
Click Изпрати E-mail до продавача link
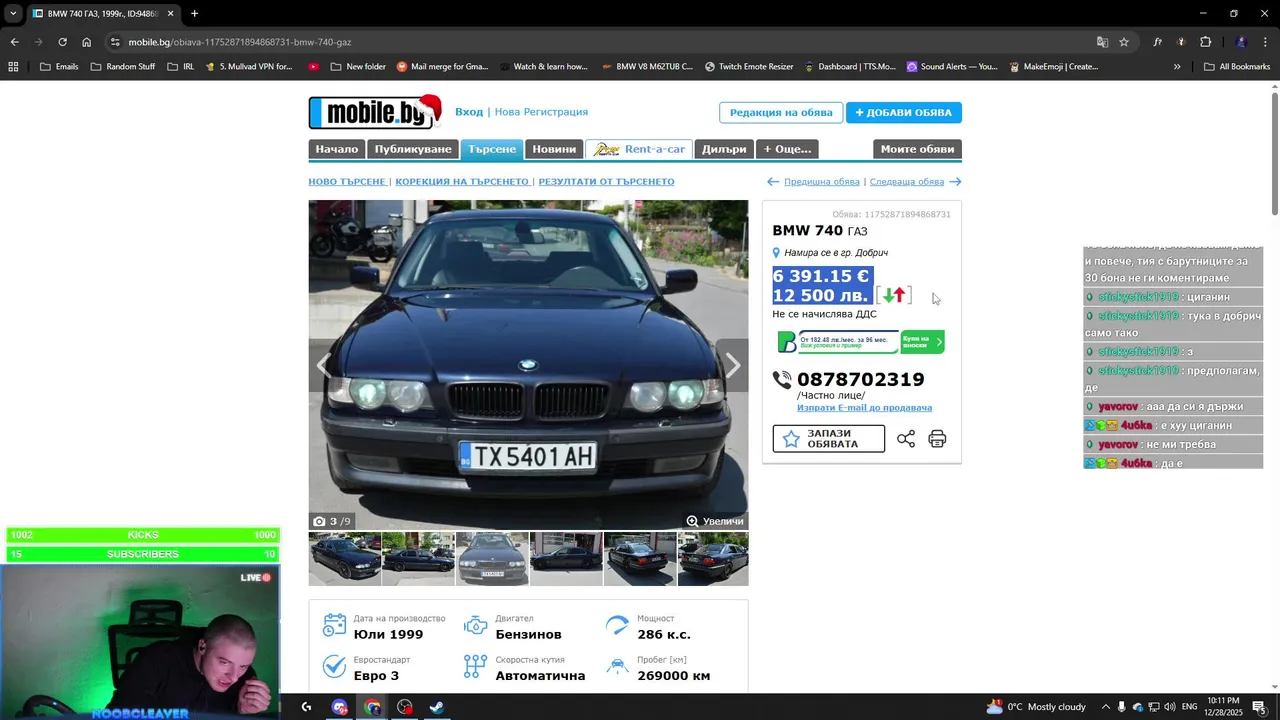click(x=864, y=407)
